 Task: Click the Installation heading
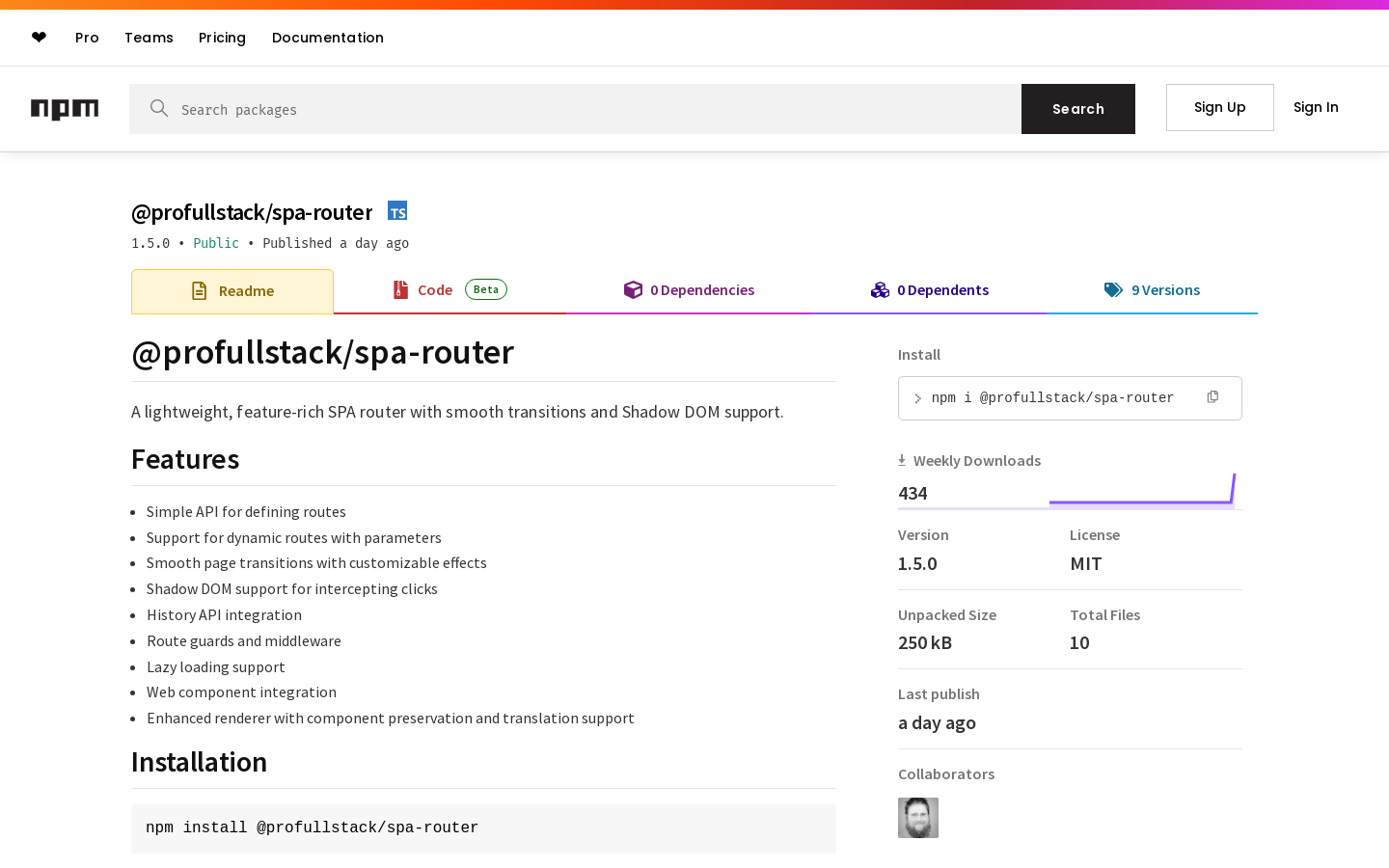199,762
